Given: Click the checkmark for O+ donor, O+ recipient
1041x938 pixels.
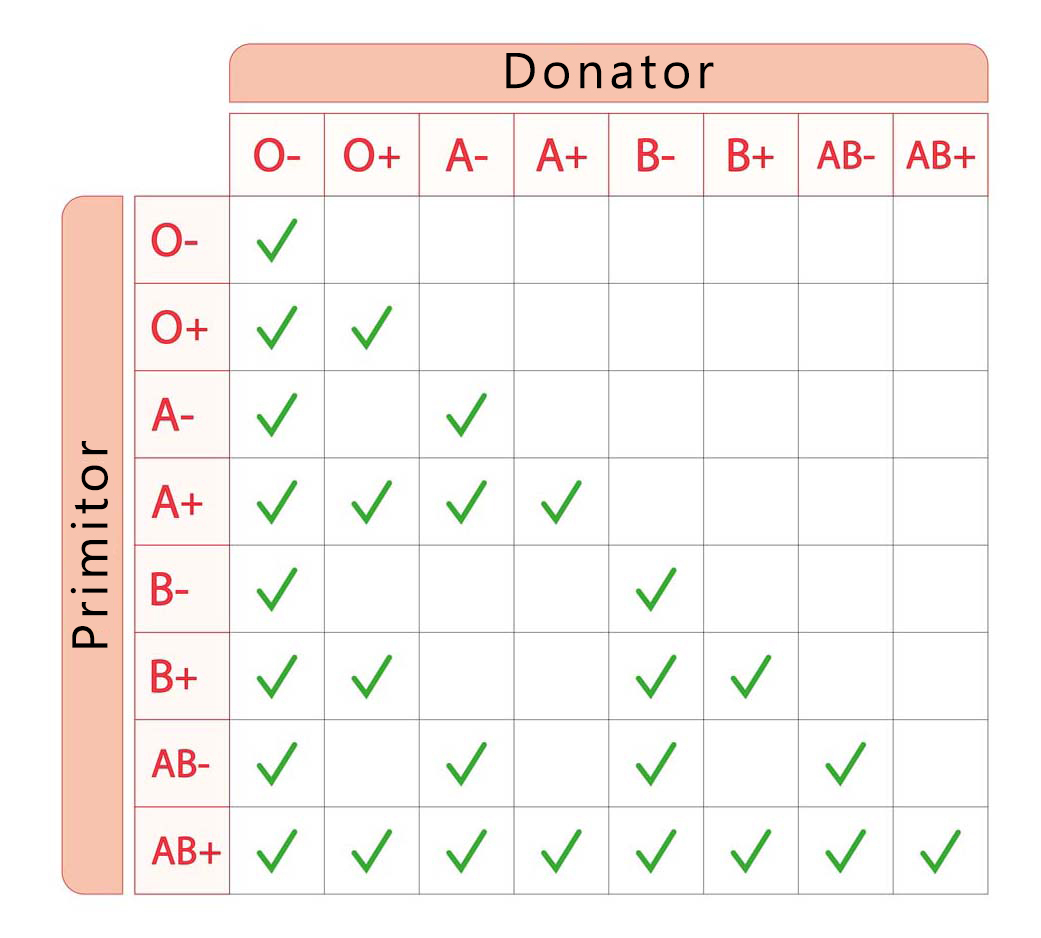Looking at the screenshot, I should pyautogui.click(x=372, y=328).
